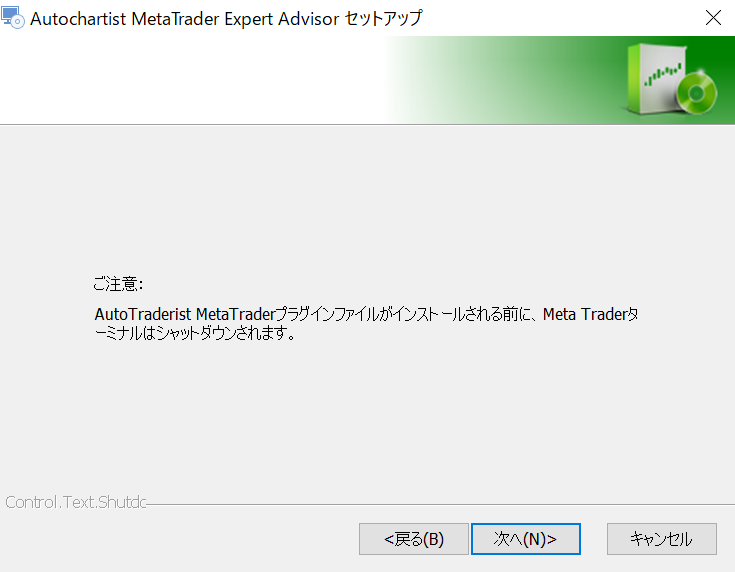Select the ご注意: heading text
This screenshot has height=572, width=735.
click(118, 284)
